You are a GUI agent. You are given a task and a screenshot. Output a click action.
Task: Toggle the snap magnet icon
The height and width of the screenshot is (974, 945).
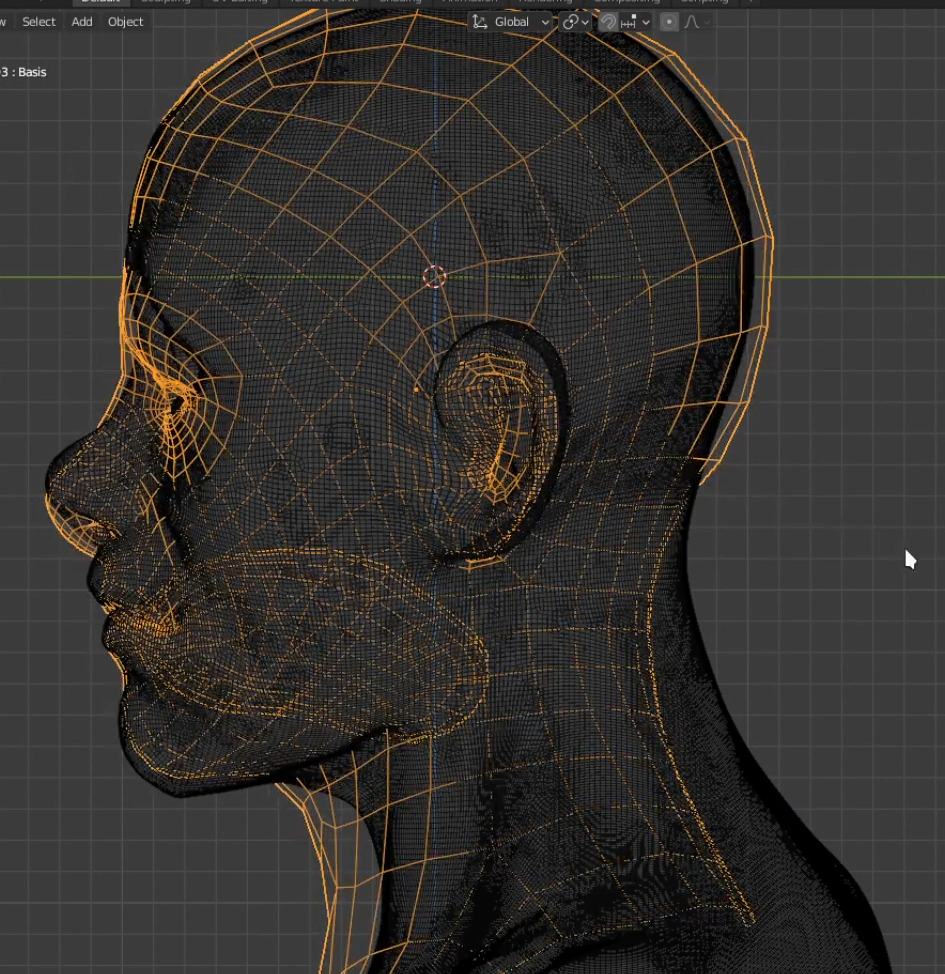click(608, 22)
